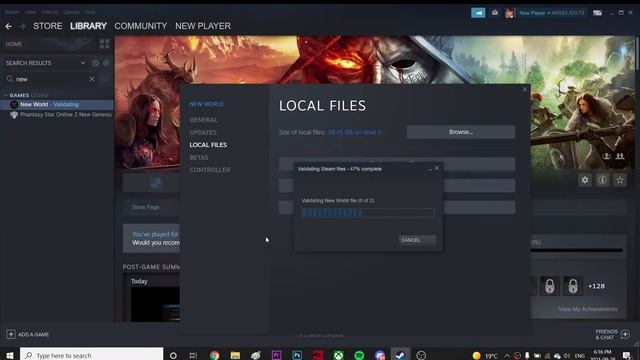
Task: Open the game settings gear icon
Action: (585, 180)
